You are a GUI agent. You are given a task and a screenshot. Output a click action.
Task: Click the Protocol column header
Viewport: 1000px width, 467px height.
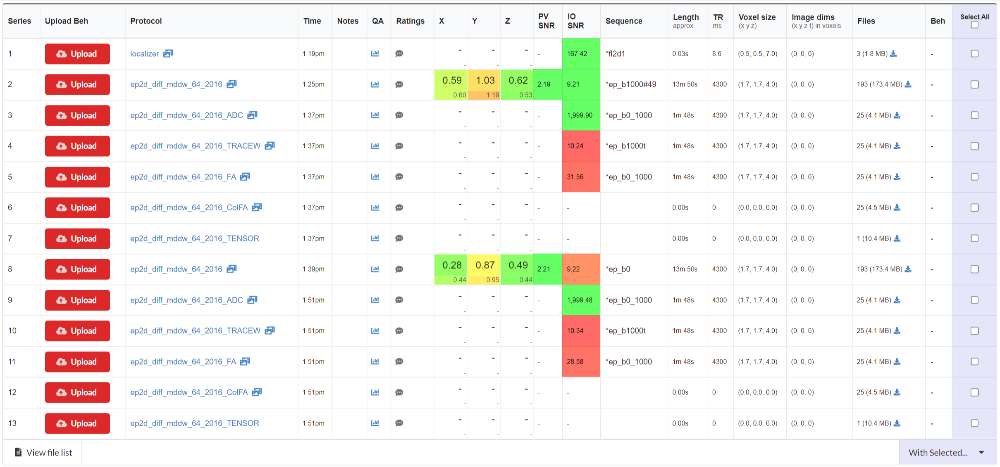tap(146, 20)
